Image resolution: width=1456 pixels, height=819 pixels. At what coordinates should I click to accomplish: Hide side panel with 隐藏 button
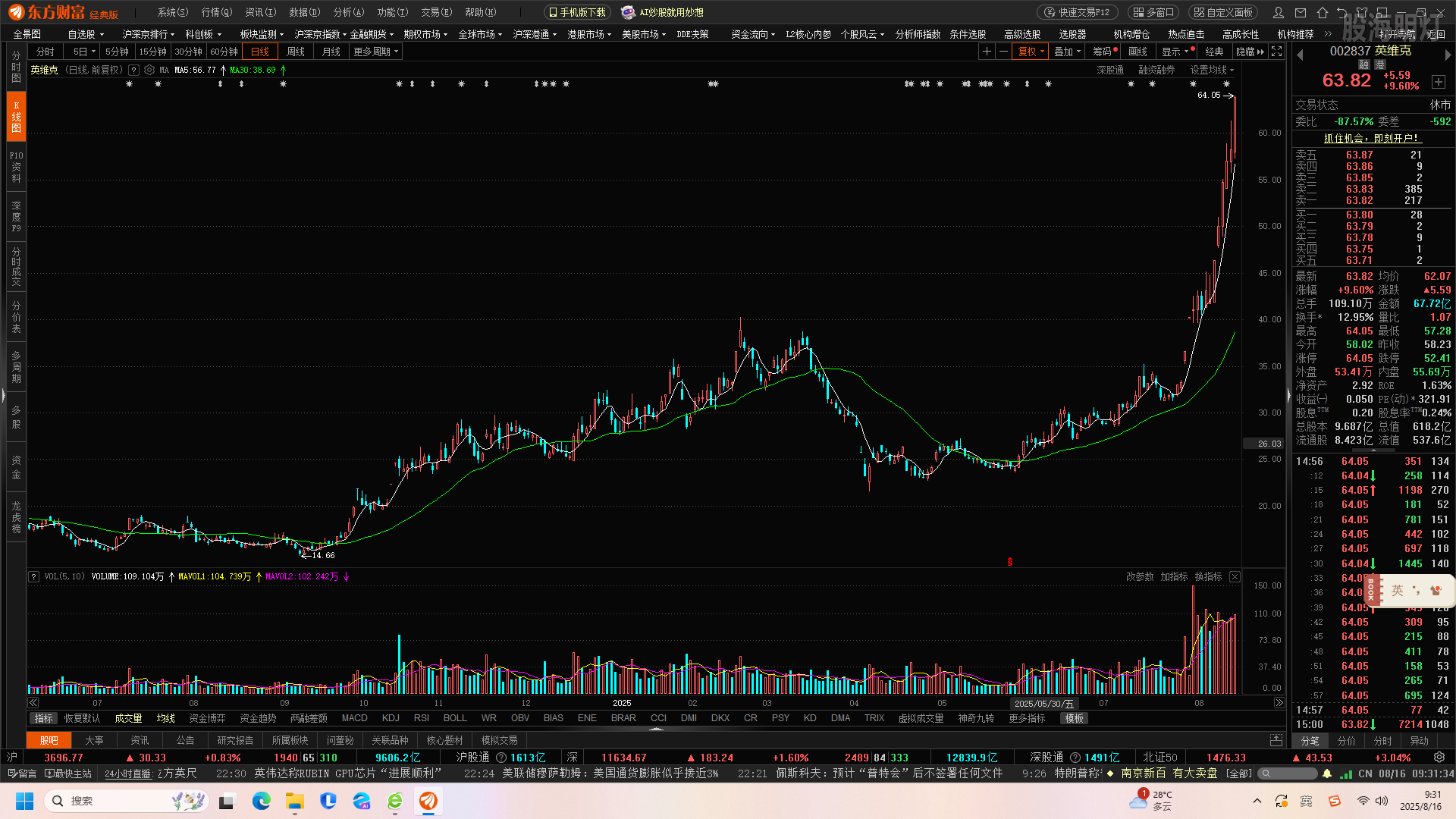[x=1250, y=52]
